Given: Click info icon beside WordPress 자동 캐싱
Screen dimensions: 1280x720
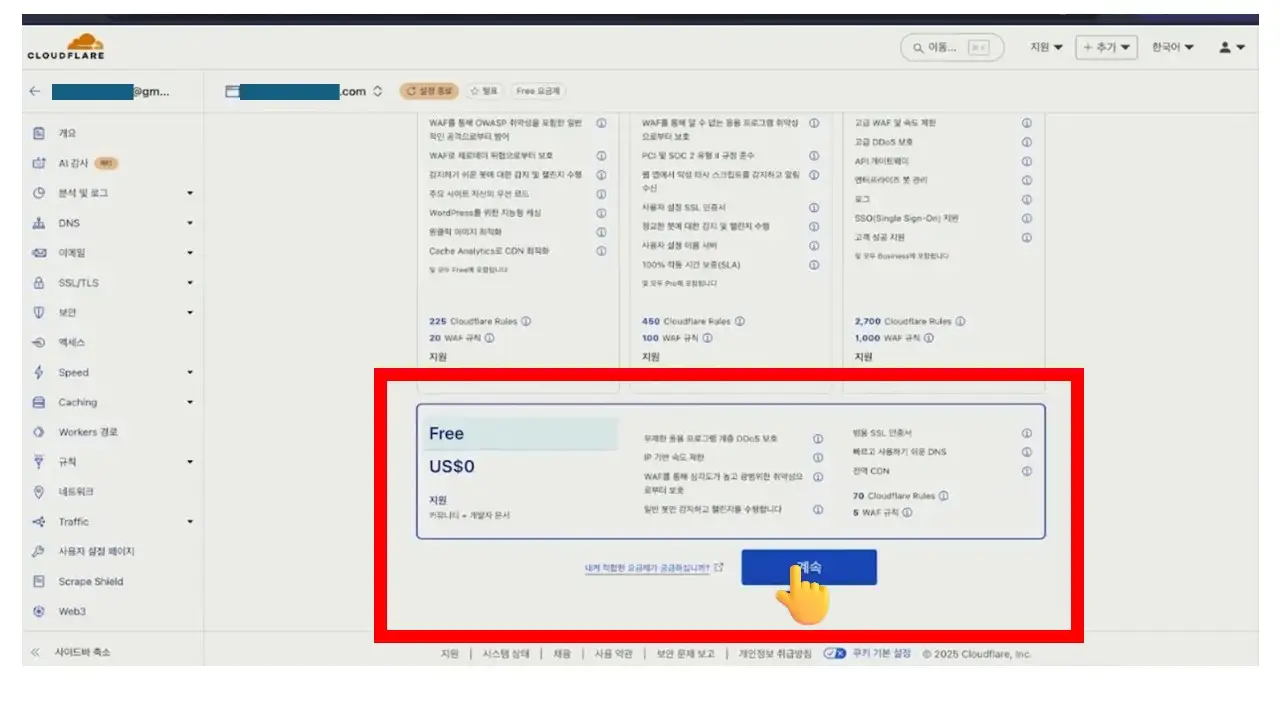Looking at the screenshot, I should tap(601, 213).
